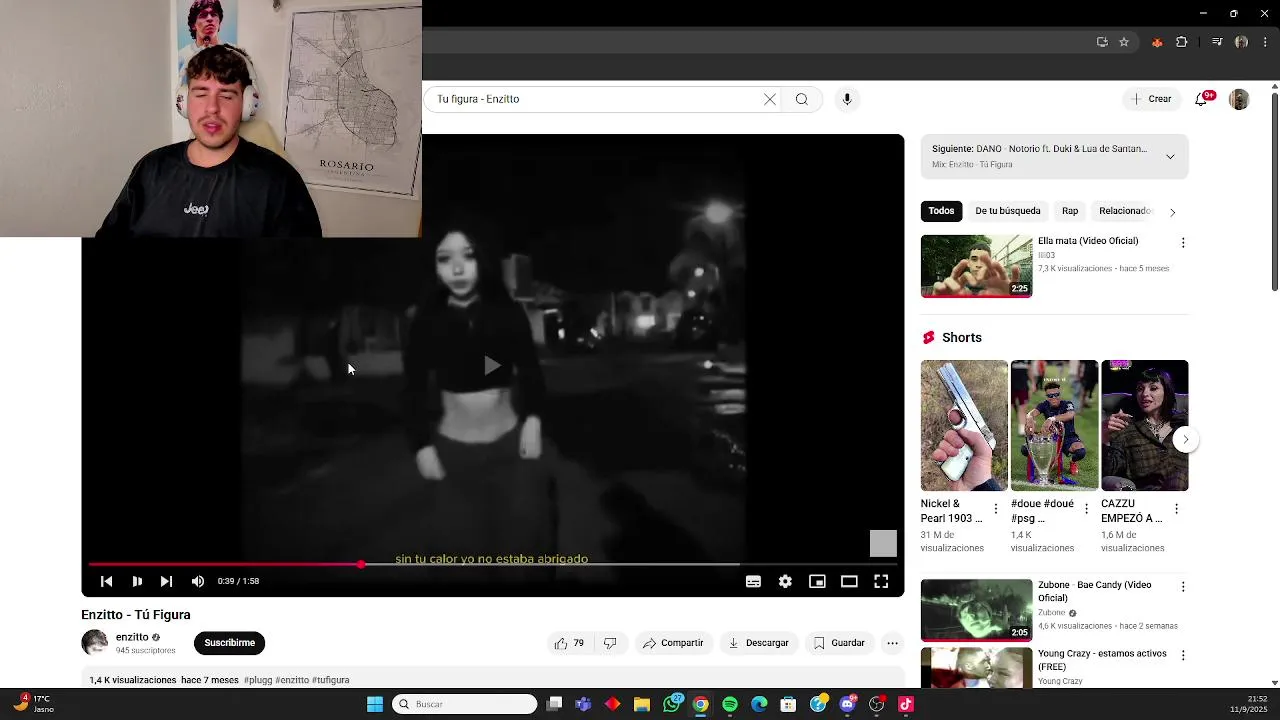Open YouTube notifications bell

pos(1203,99)
